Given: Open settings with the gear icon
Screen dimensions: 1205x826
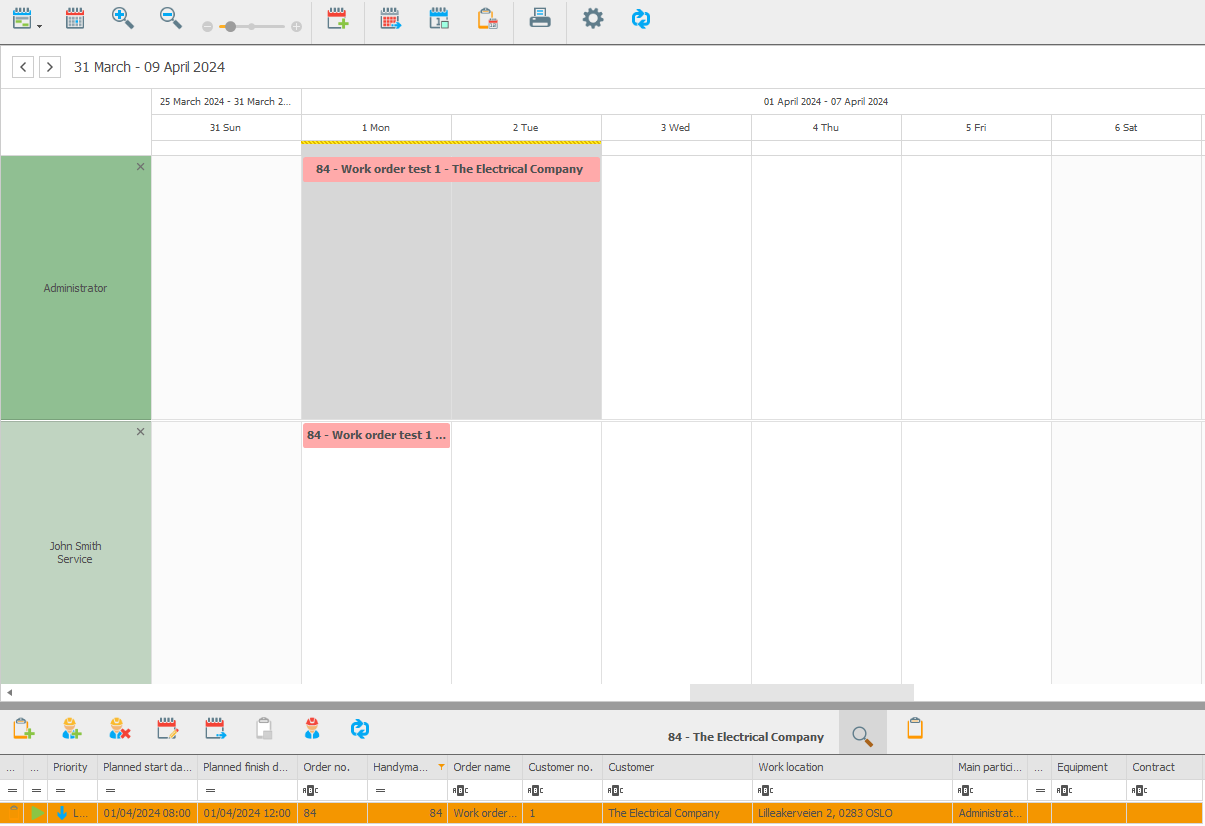Looking at the screenshot, I should point(593,18).
